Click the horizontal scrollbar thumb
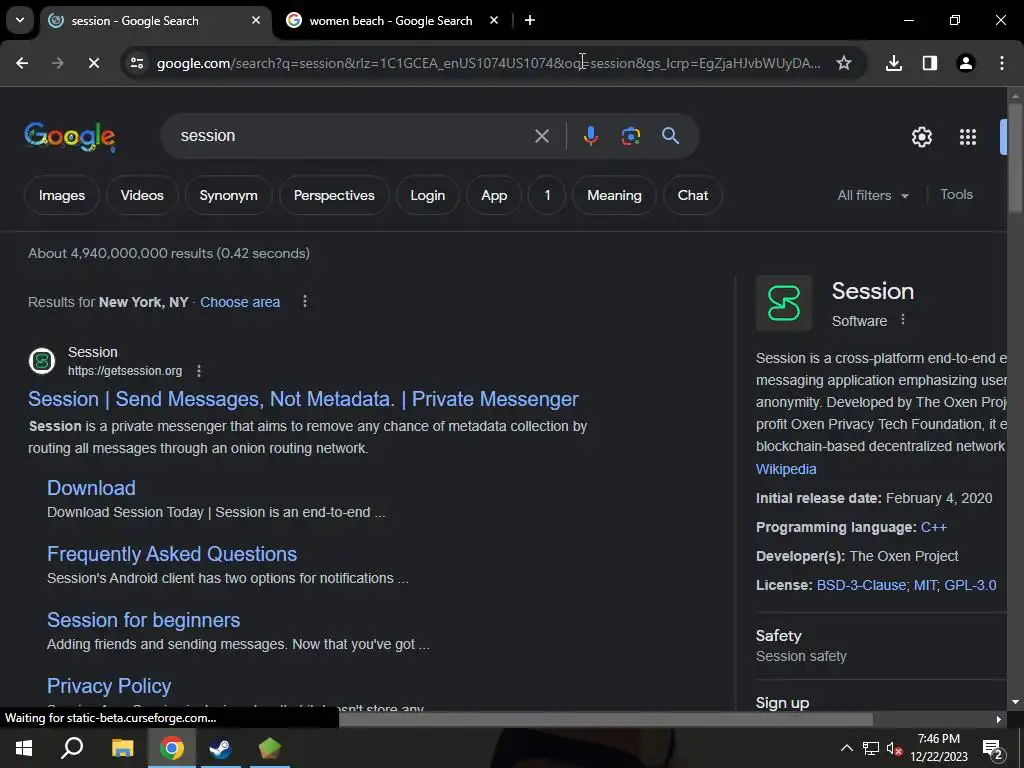1024x768 pixels. [605, 719]
